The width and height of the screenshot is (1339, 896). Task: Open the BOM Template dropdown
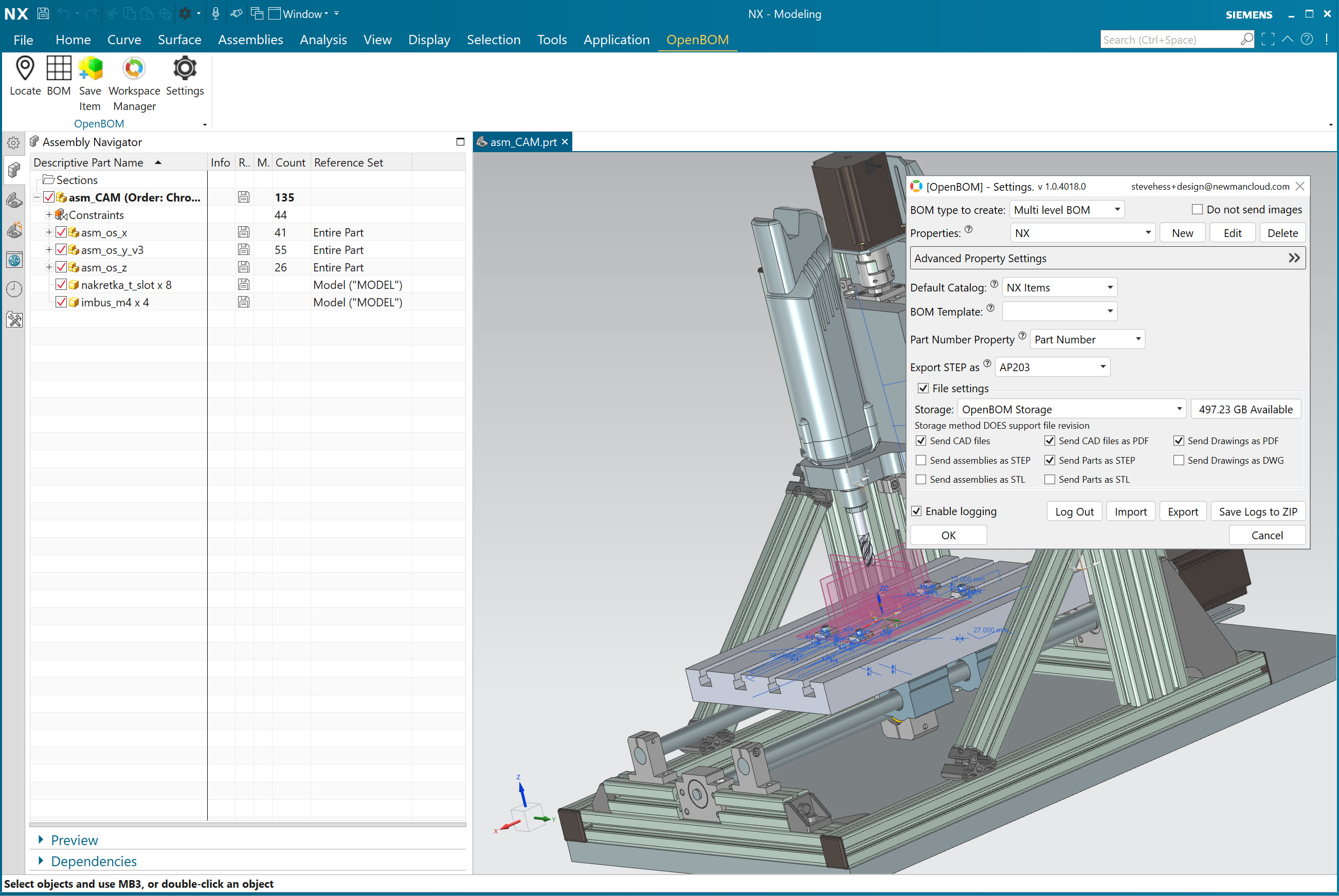pos(1060,312)
